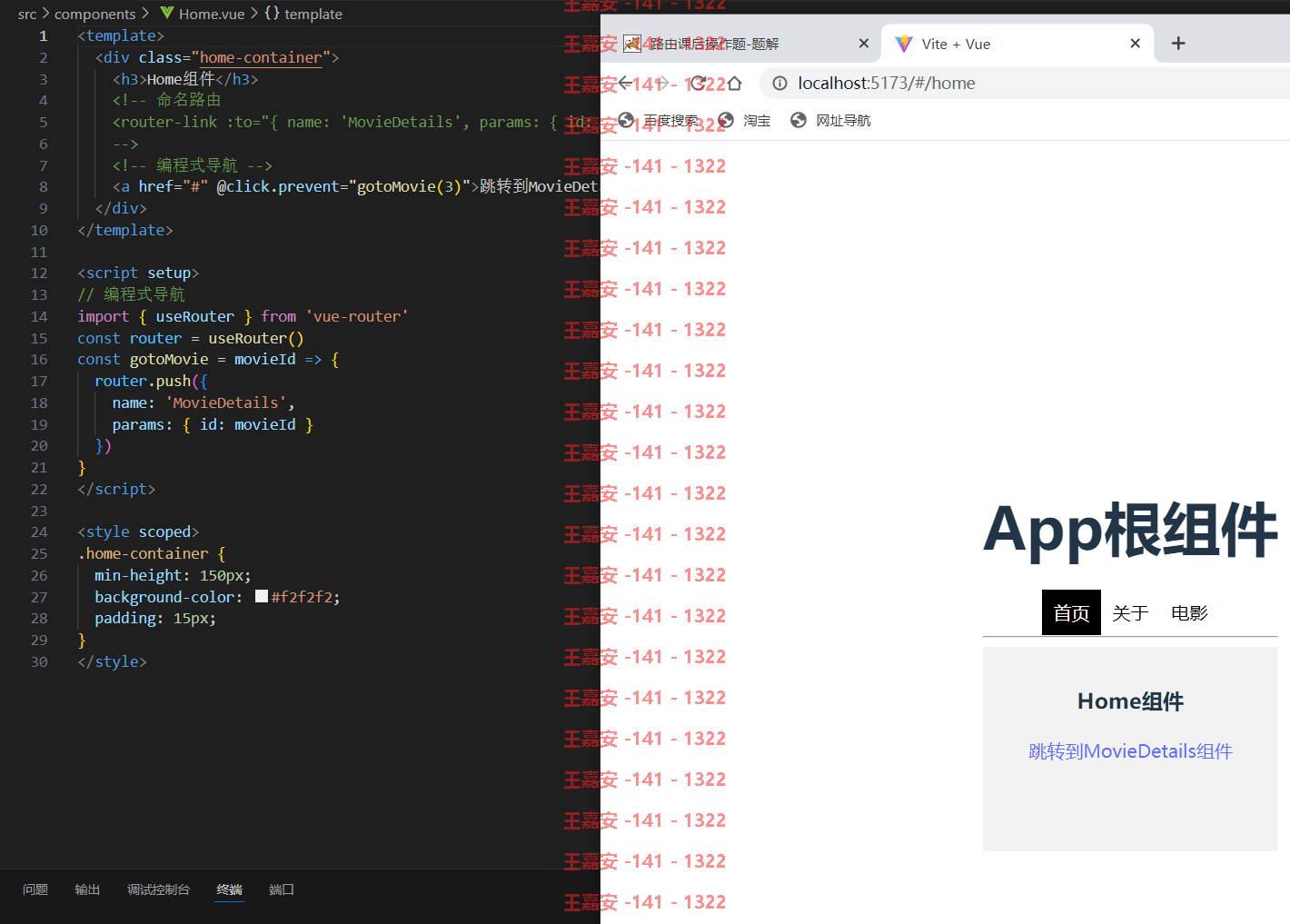Close the Vite + Vue tab
Image resolution: width=1290 pixels, height=924 pixels.
tap(1135, 44)
